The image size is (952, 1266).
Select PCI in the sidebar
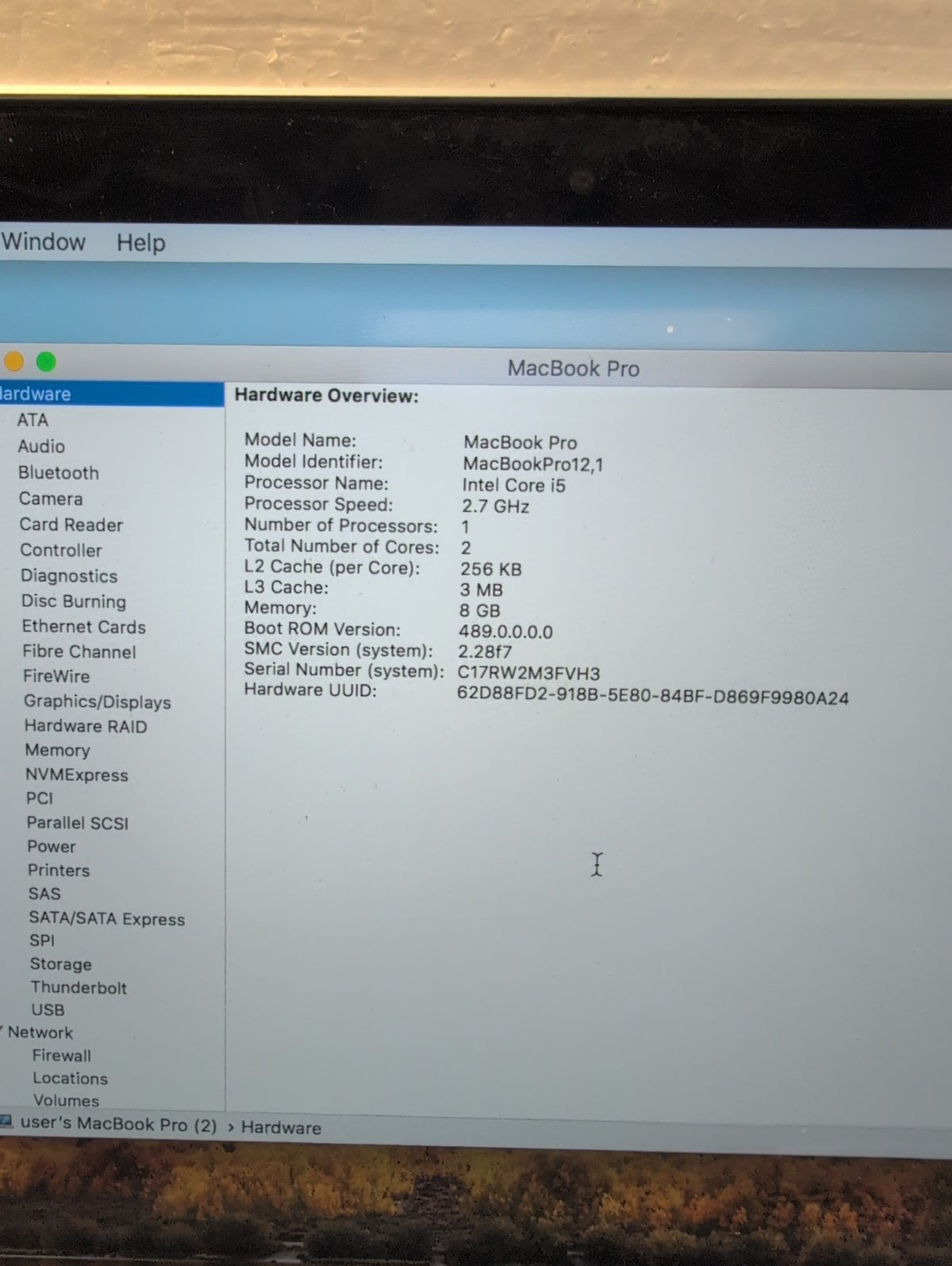tap(40, 798)
